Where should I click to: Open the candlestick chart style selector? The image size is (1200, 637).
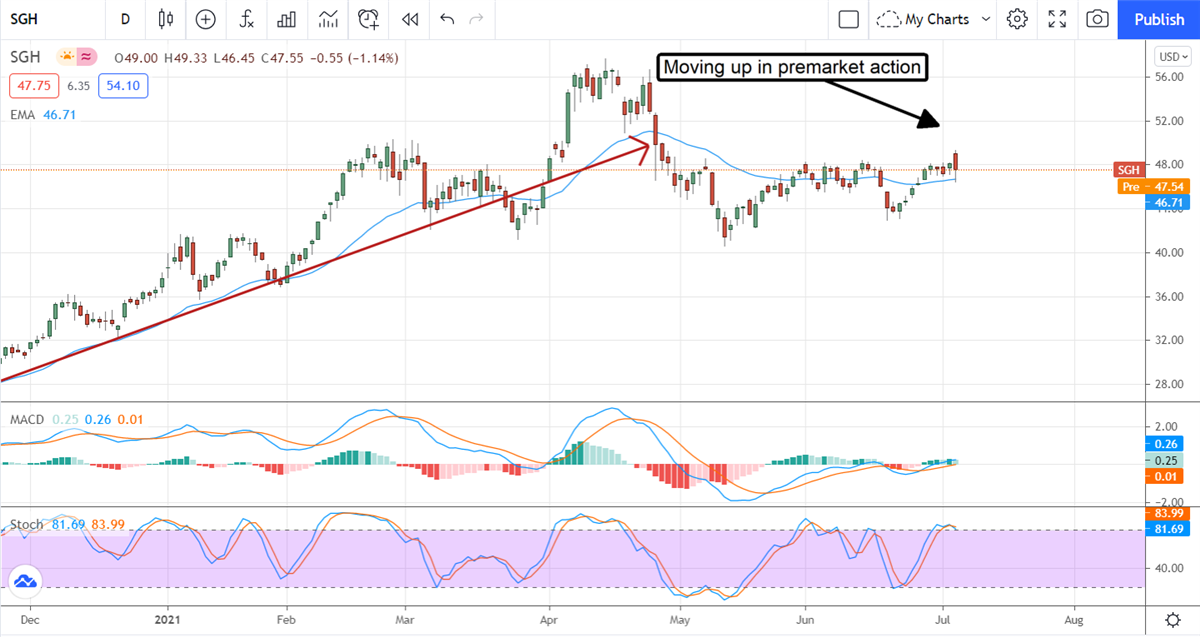166,19
